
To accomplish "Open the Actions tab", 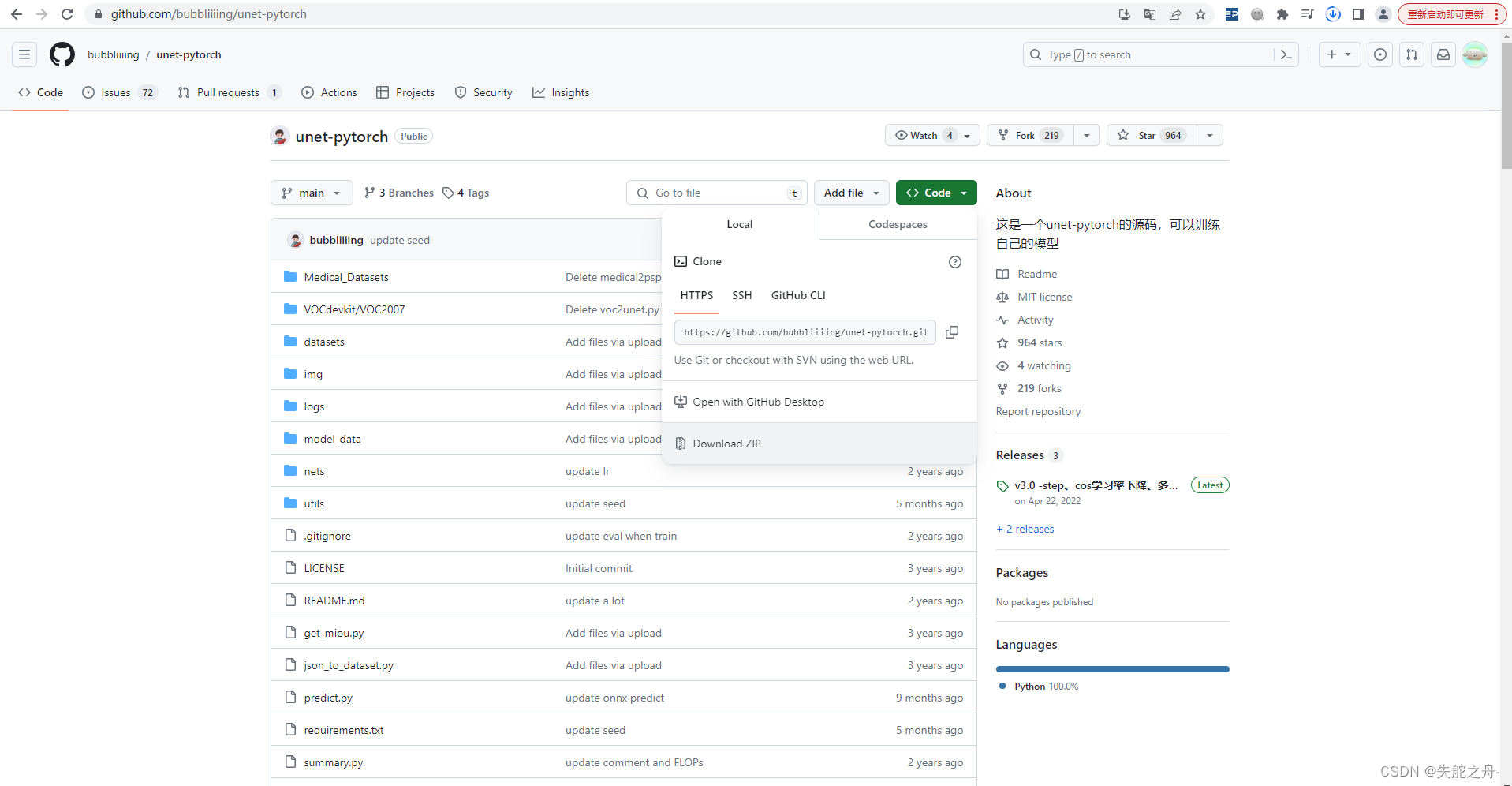I will tap(329, 92).
